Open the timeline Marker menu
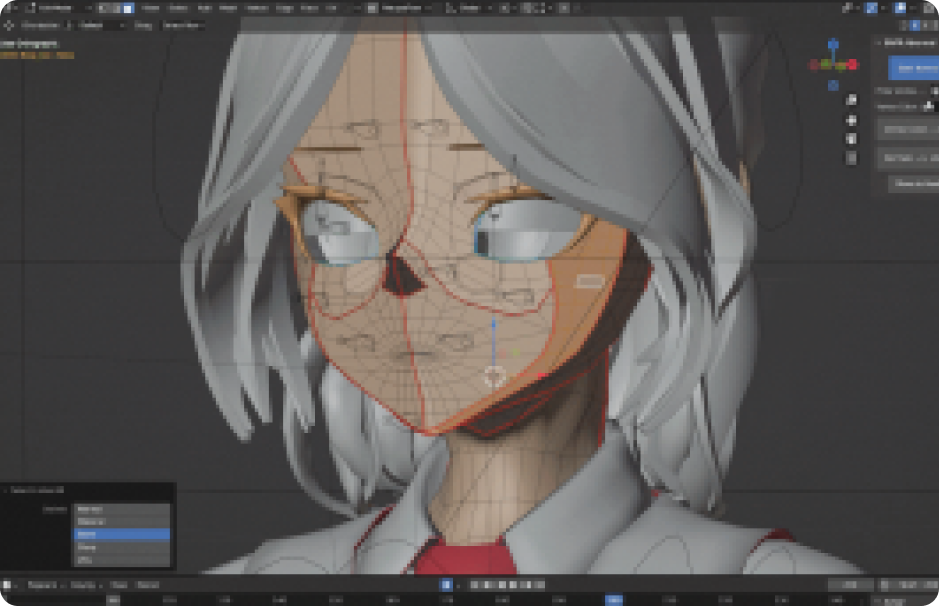Image resolution: width=939 pixels, height=606 pixels. pyautogui.click(x=147, y=585)
